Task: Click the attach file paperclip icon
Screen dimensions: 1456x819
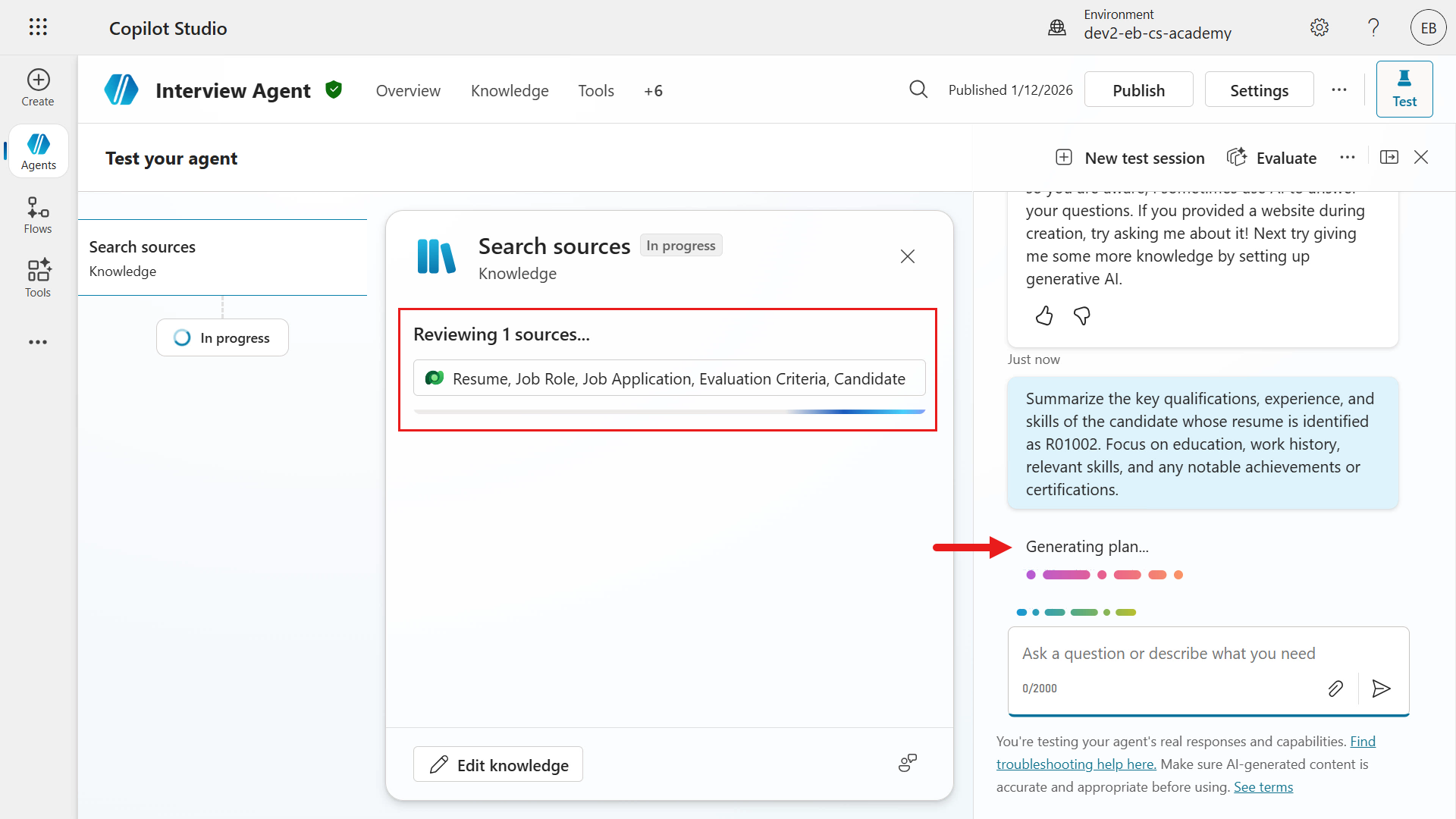Action: [x=1335, y=688]
